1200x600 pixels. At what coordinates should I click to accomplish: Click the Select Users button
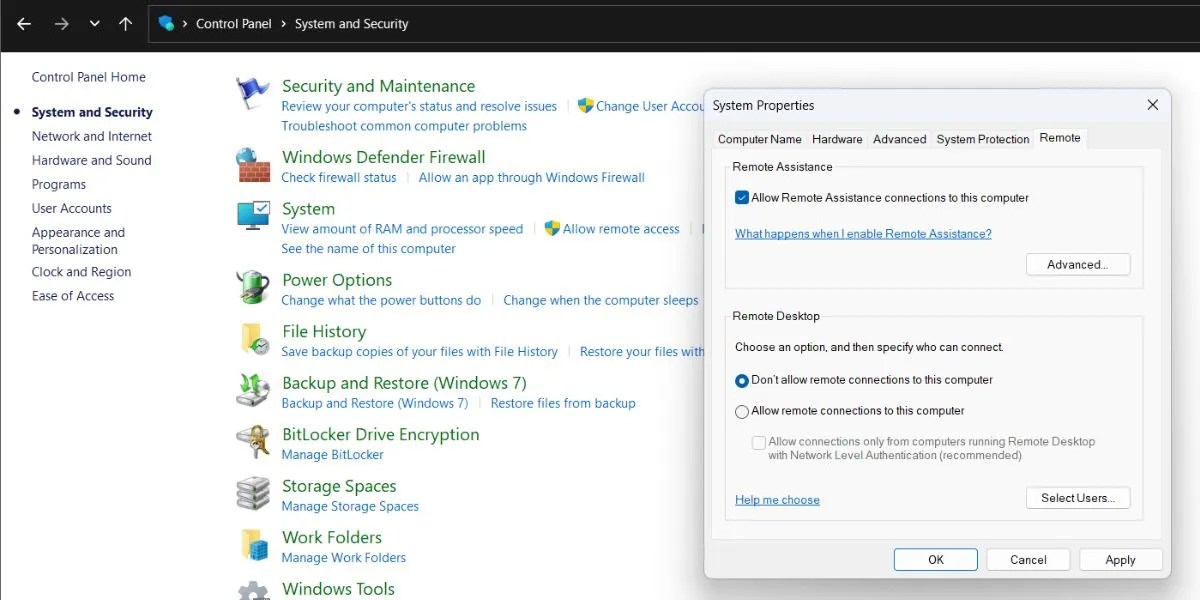click(x=1078, y=497)
